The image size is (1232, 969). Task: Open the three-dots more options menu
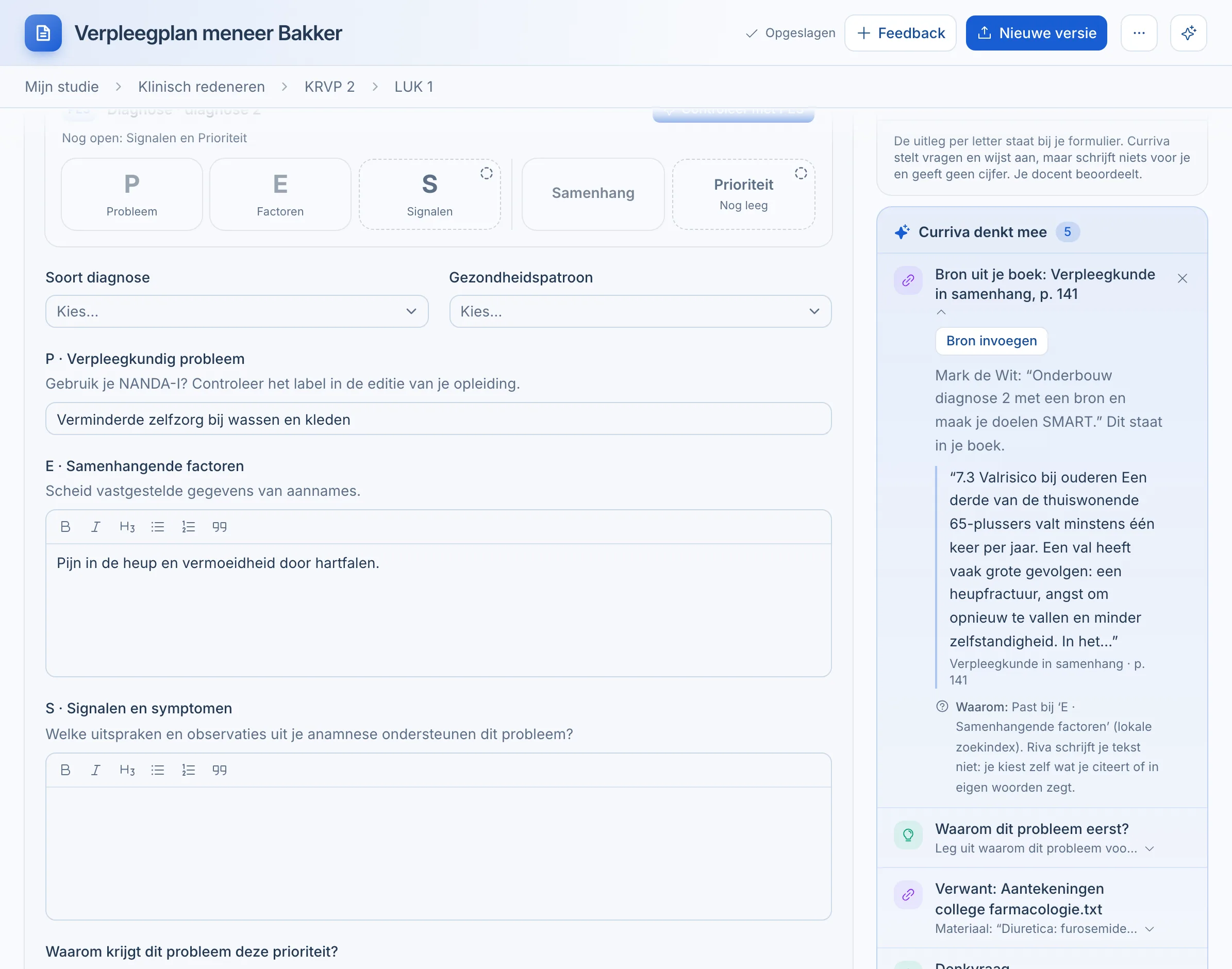(x=1139, y=33)
